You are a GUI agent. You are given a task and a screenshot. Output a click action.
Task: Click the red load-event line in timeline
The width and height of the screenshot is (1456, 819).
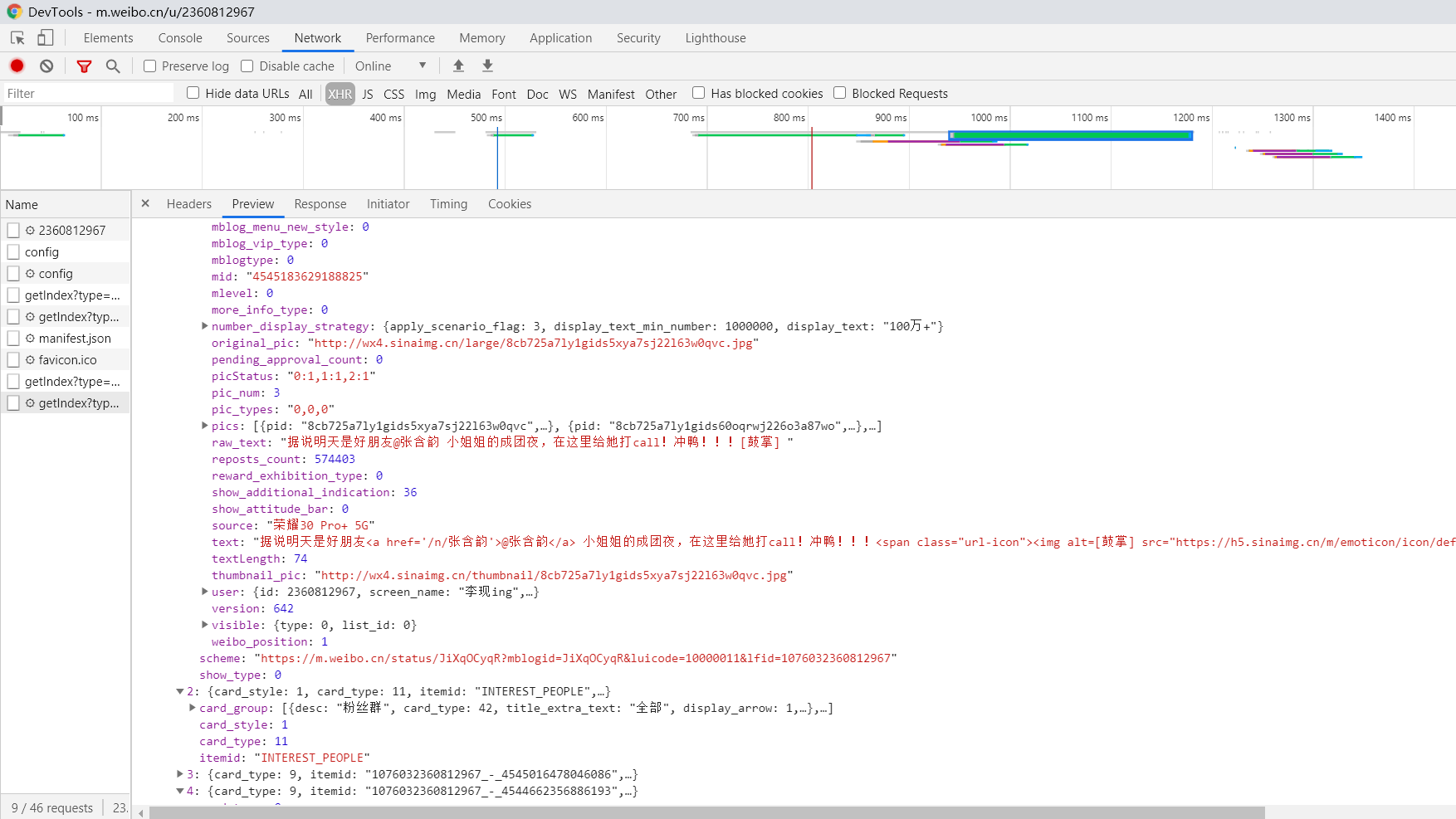pyautogui.click(x=812, y=158)
